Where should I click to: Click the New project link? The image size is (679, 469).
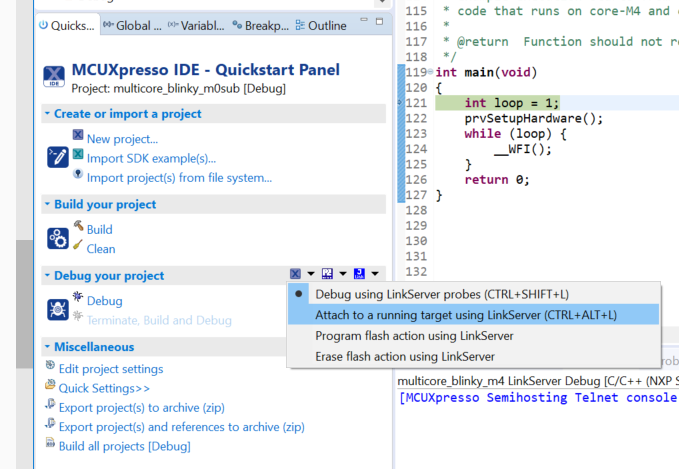point(123,139)
